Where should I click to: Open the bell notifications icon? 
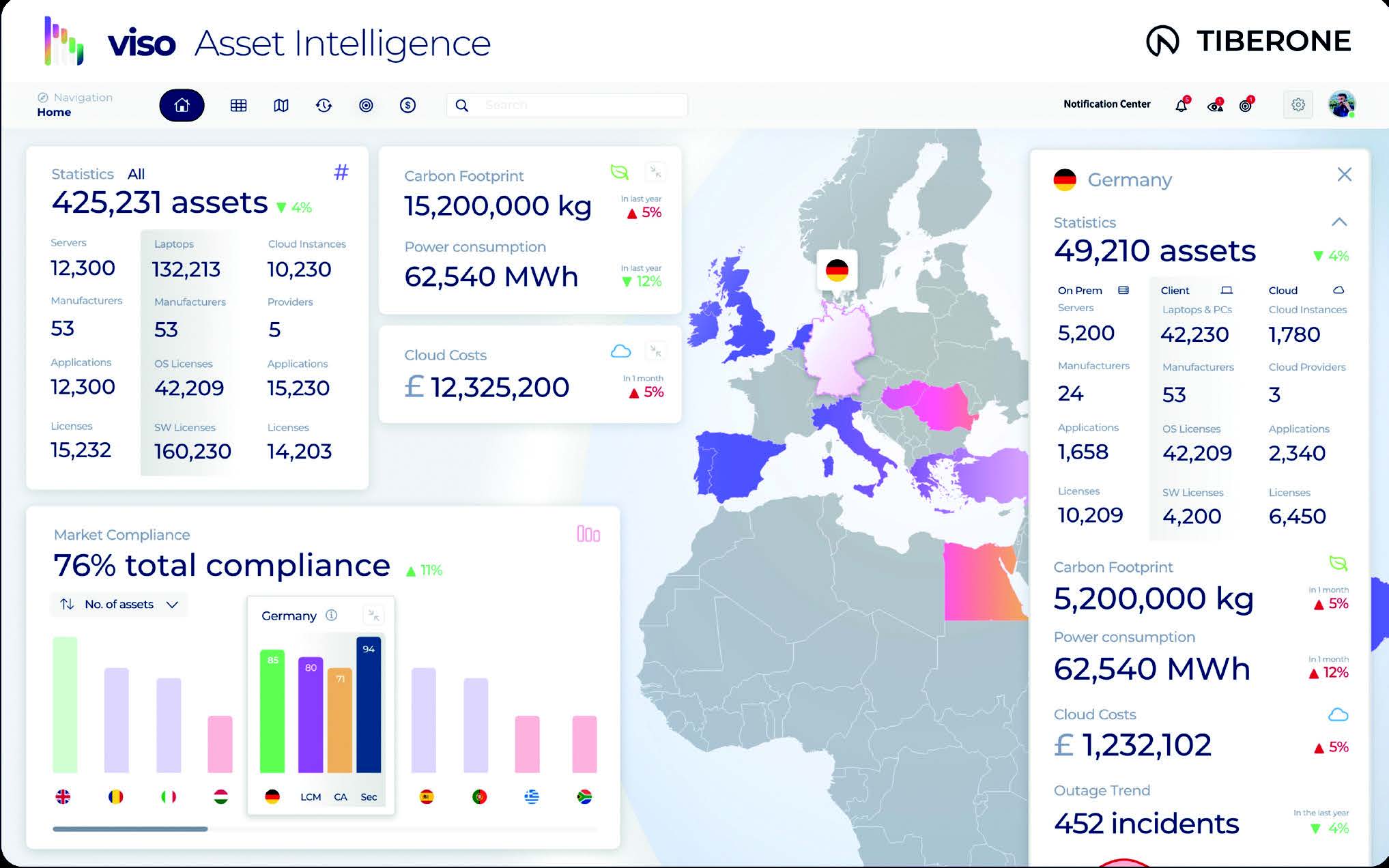coord(1181,106)
